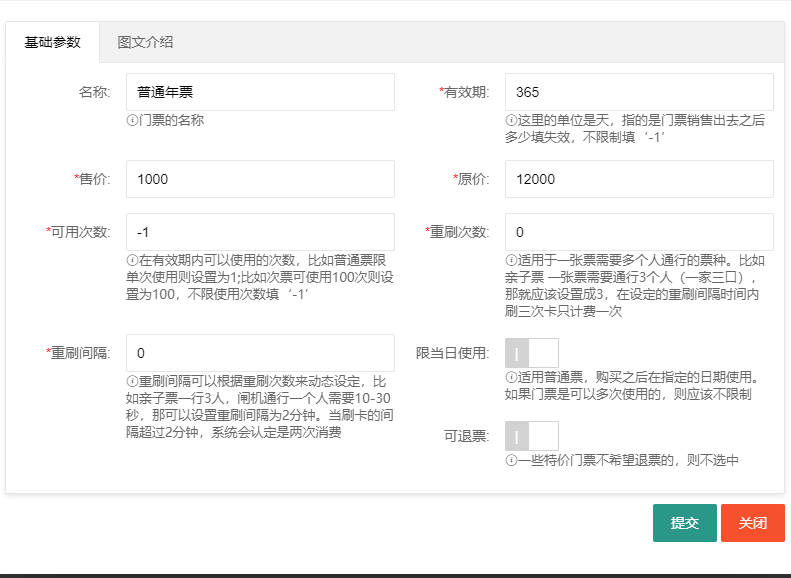The width and height of the screenshot is (791, 578).
Task: Toggle the 限当日使用 switch
Action: pyautogui.click(x=531, y=353)
